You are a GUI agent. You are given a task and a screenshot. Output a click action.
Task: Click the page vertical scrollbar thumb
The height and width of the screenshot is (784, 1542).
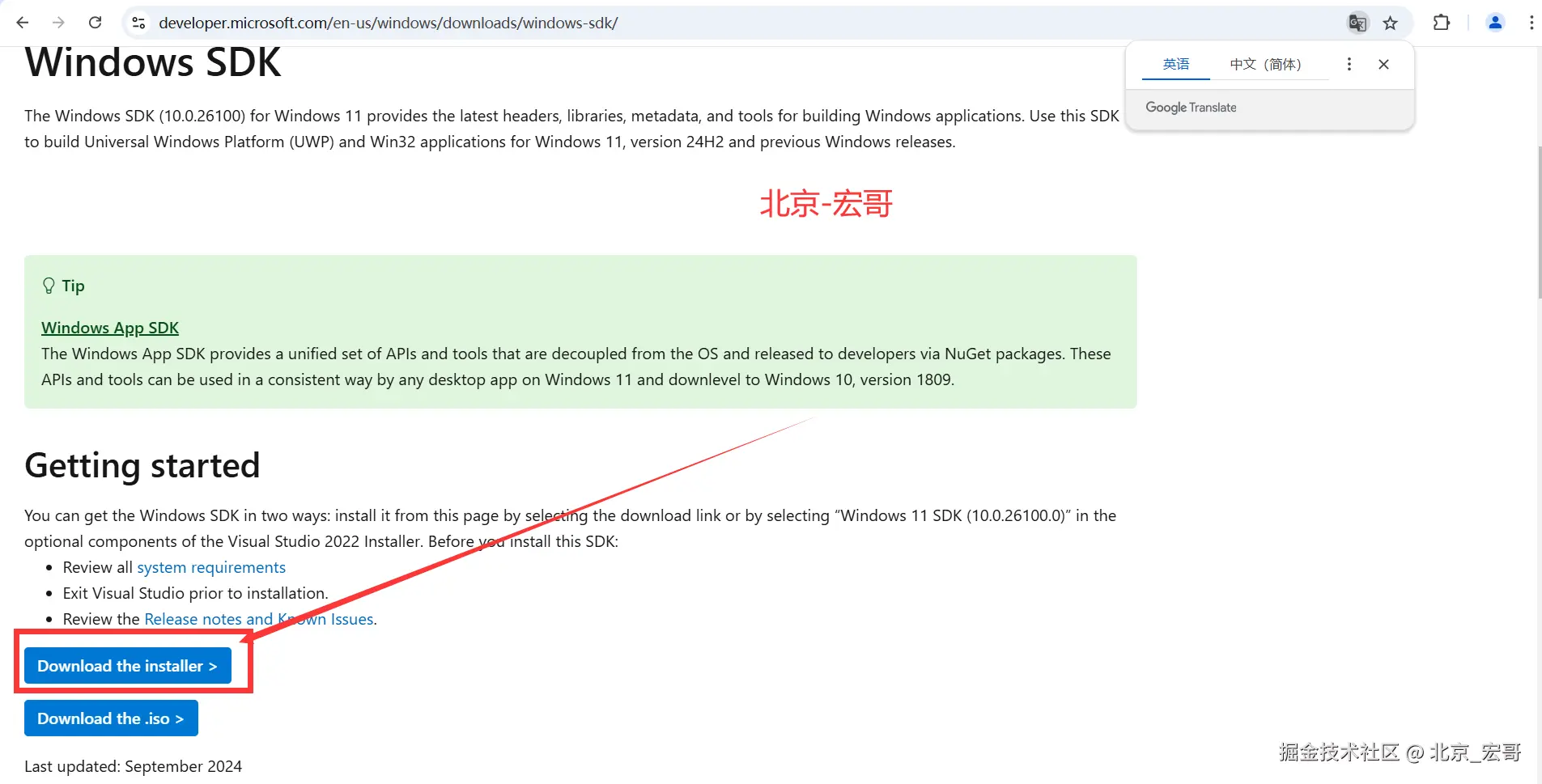pyautogui.click(x=1538, y=222)
